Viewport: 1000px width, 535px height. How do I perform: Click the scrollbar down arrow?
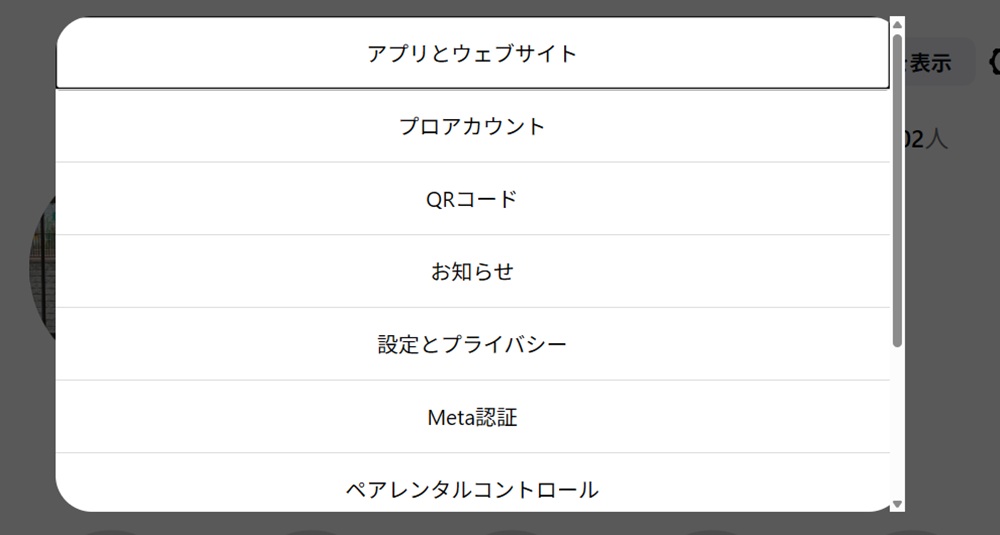pos(897,504)
